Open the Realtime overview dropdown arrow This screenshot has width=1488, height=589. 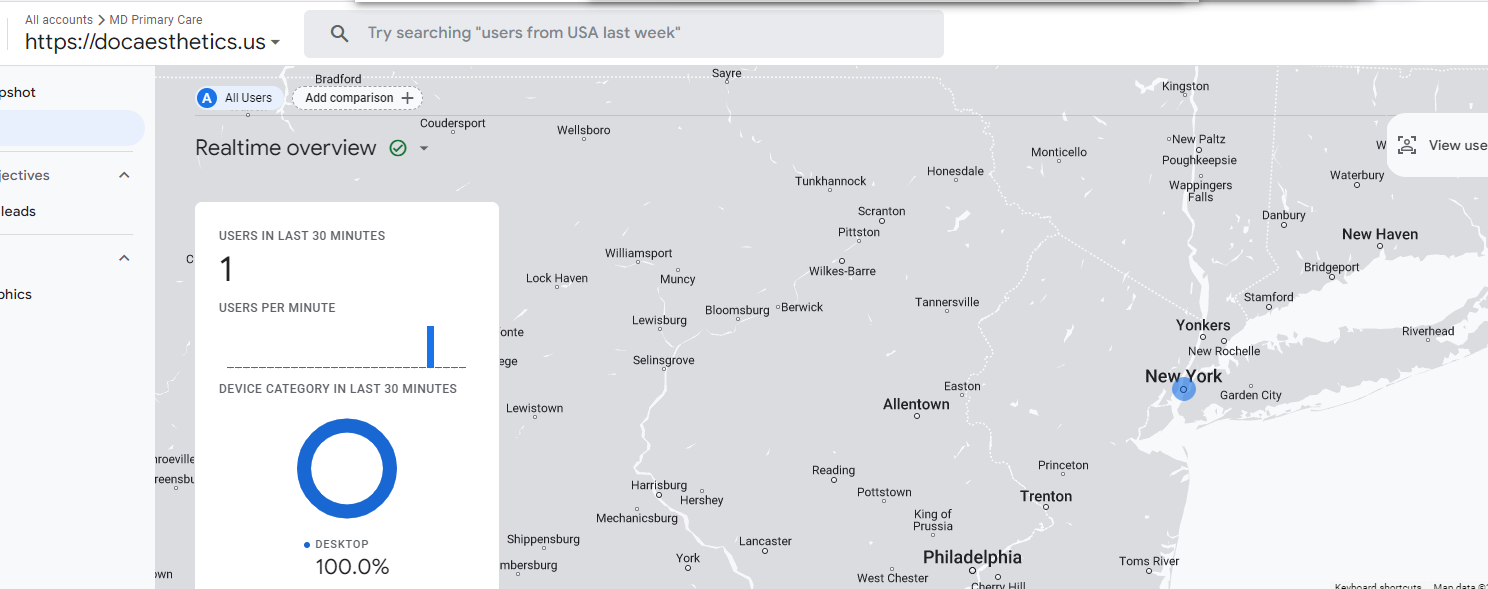423,148
